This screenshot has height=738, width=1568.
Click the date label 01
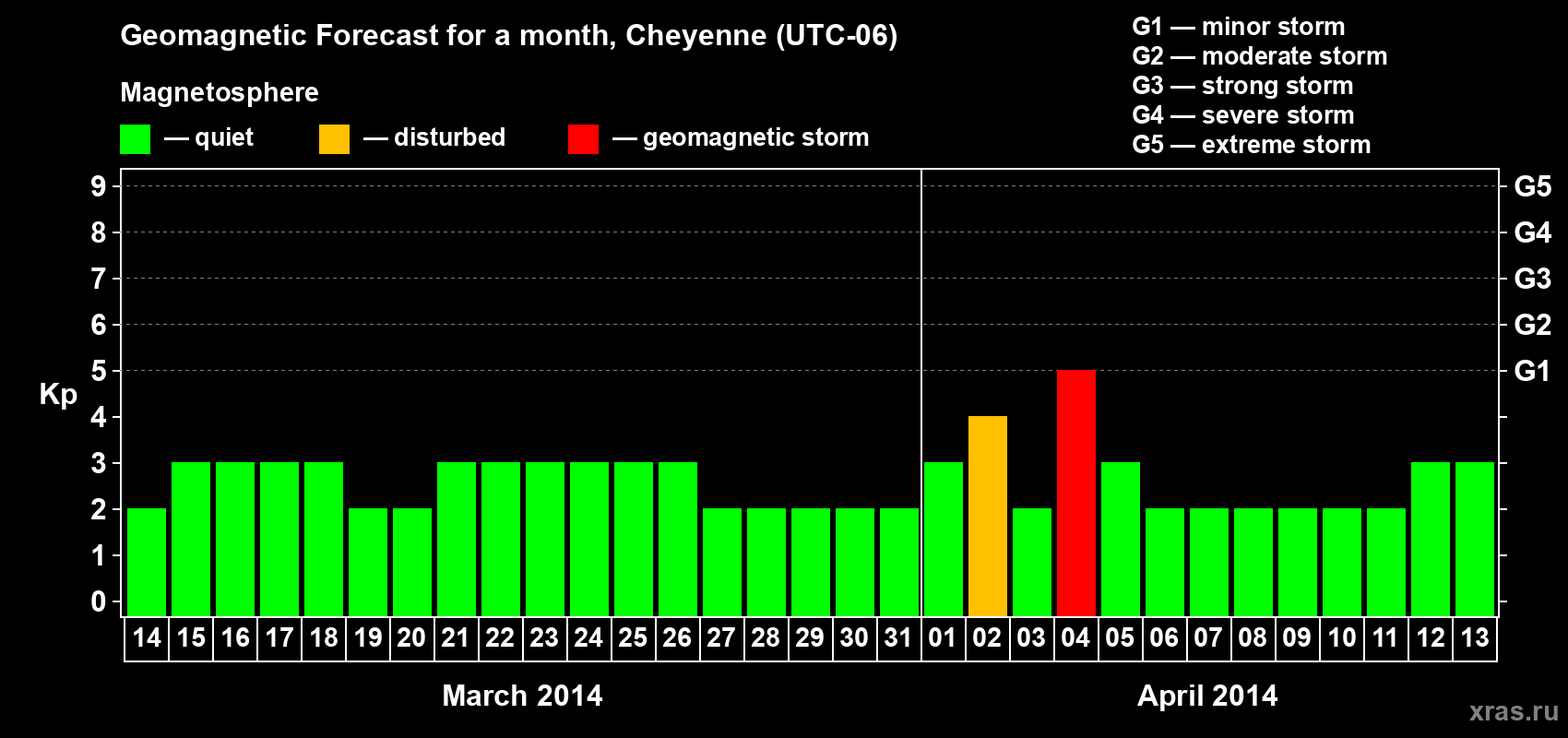tap(943, 637)
